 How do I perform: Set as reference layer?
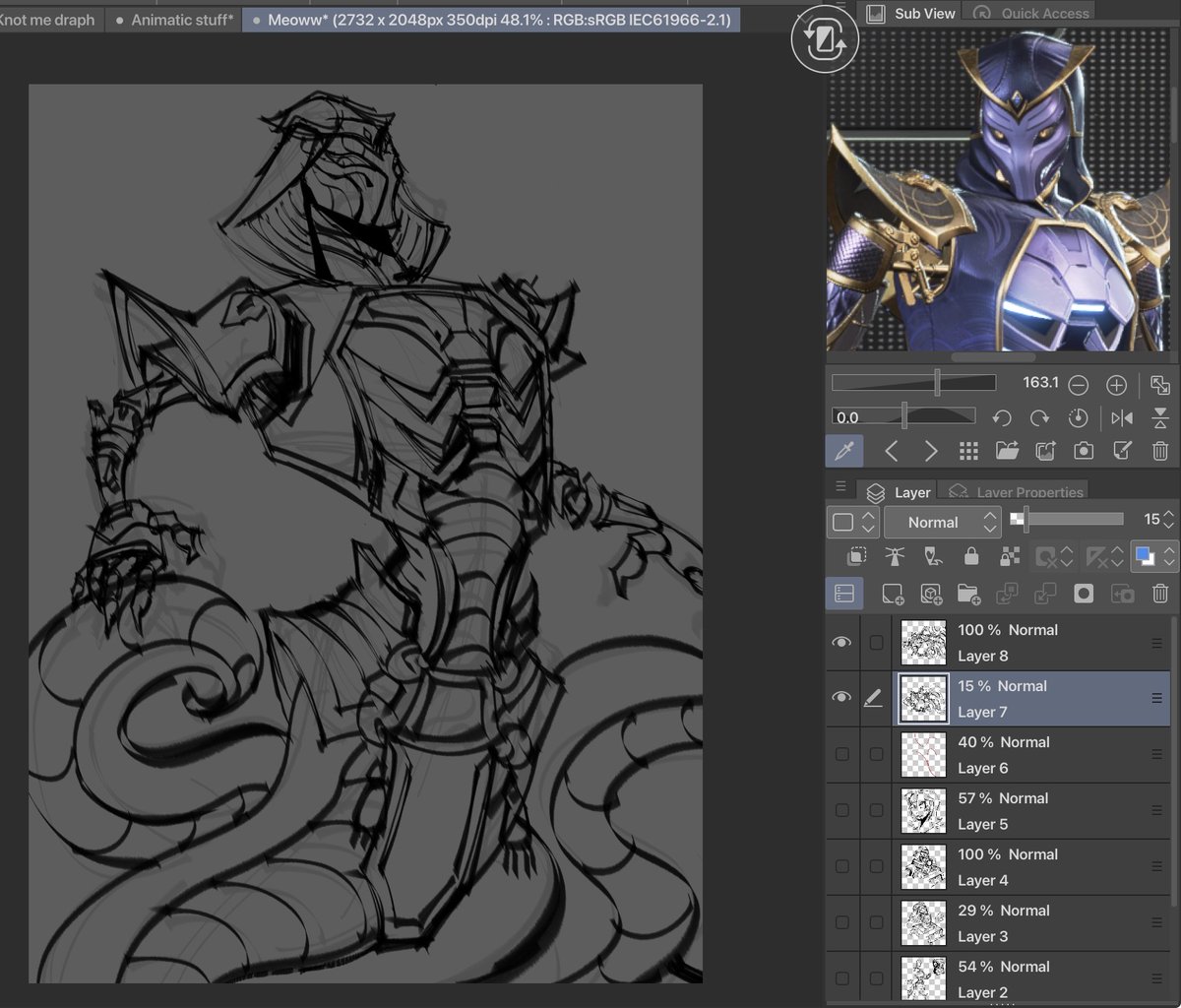894,557
